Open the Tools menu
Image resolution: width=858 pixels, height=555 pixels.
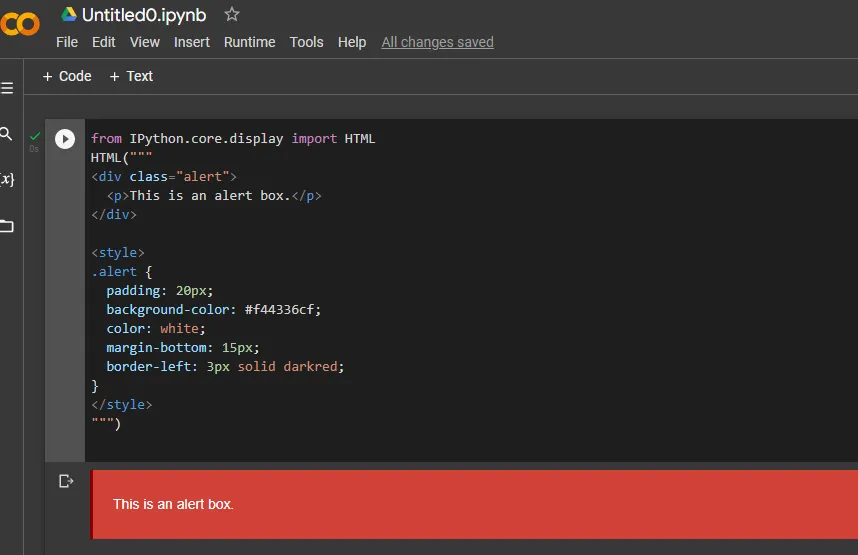[306, 42]
